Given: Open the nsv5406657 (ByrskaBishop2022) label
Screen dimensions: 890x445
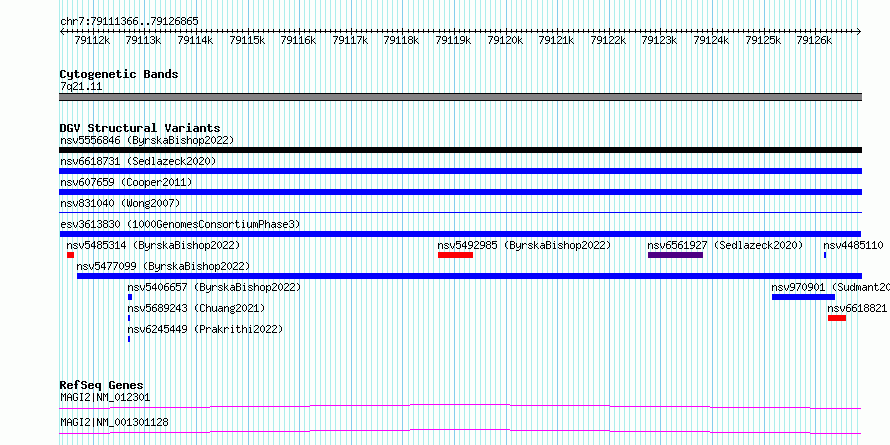Looking at the screenshot, I should [x=214, y=287].
